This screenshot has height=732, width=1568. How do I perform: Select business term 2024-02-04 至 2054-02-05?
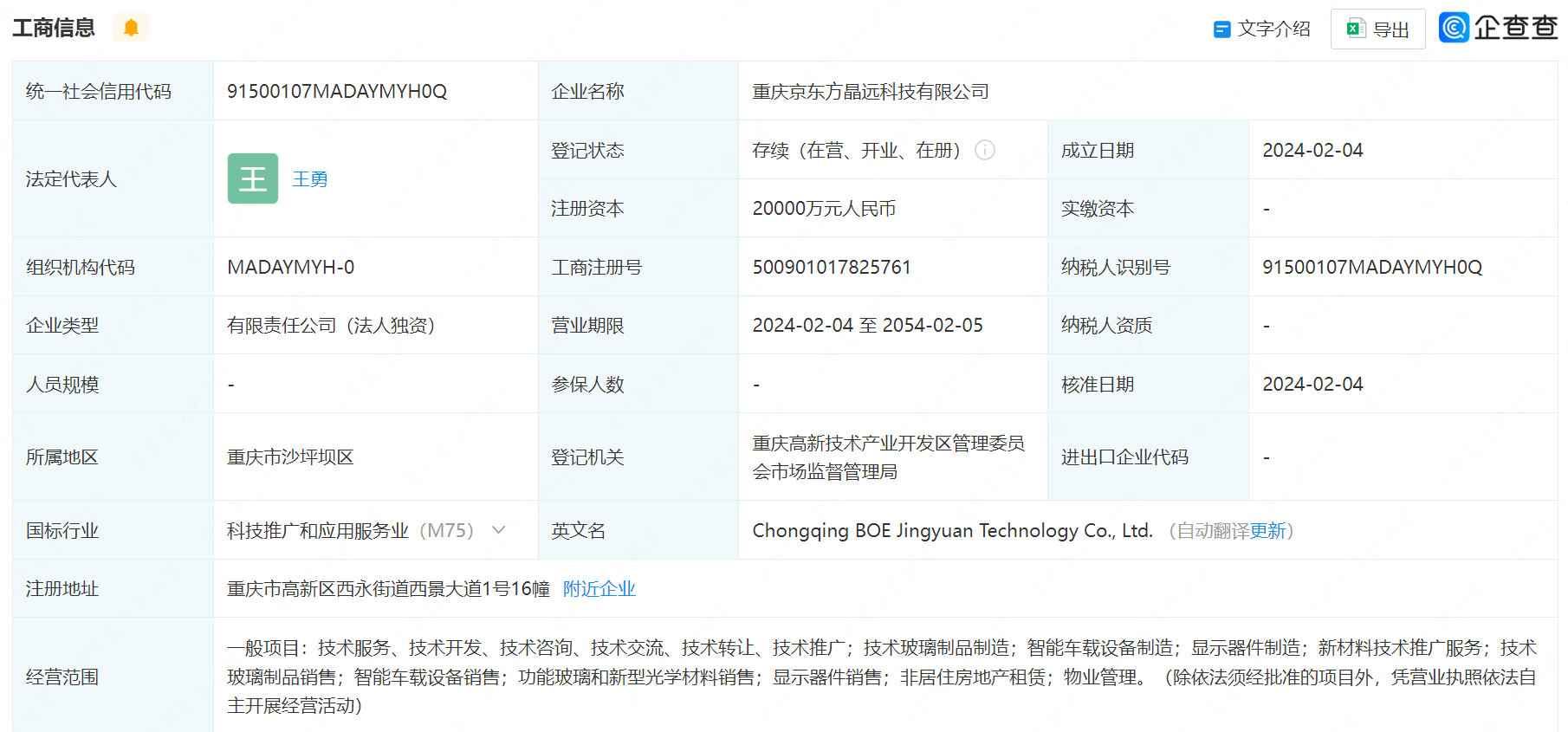(867, 326)
